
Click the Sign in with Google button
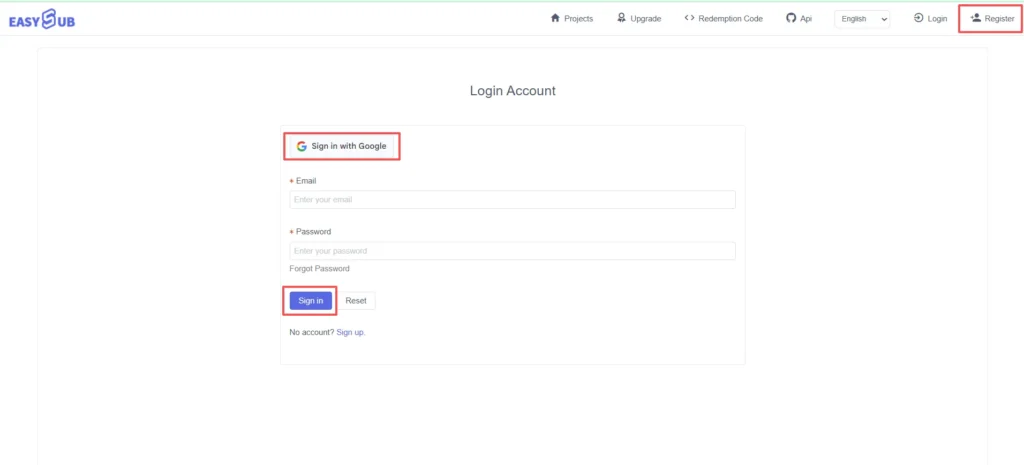342,146
